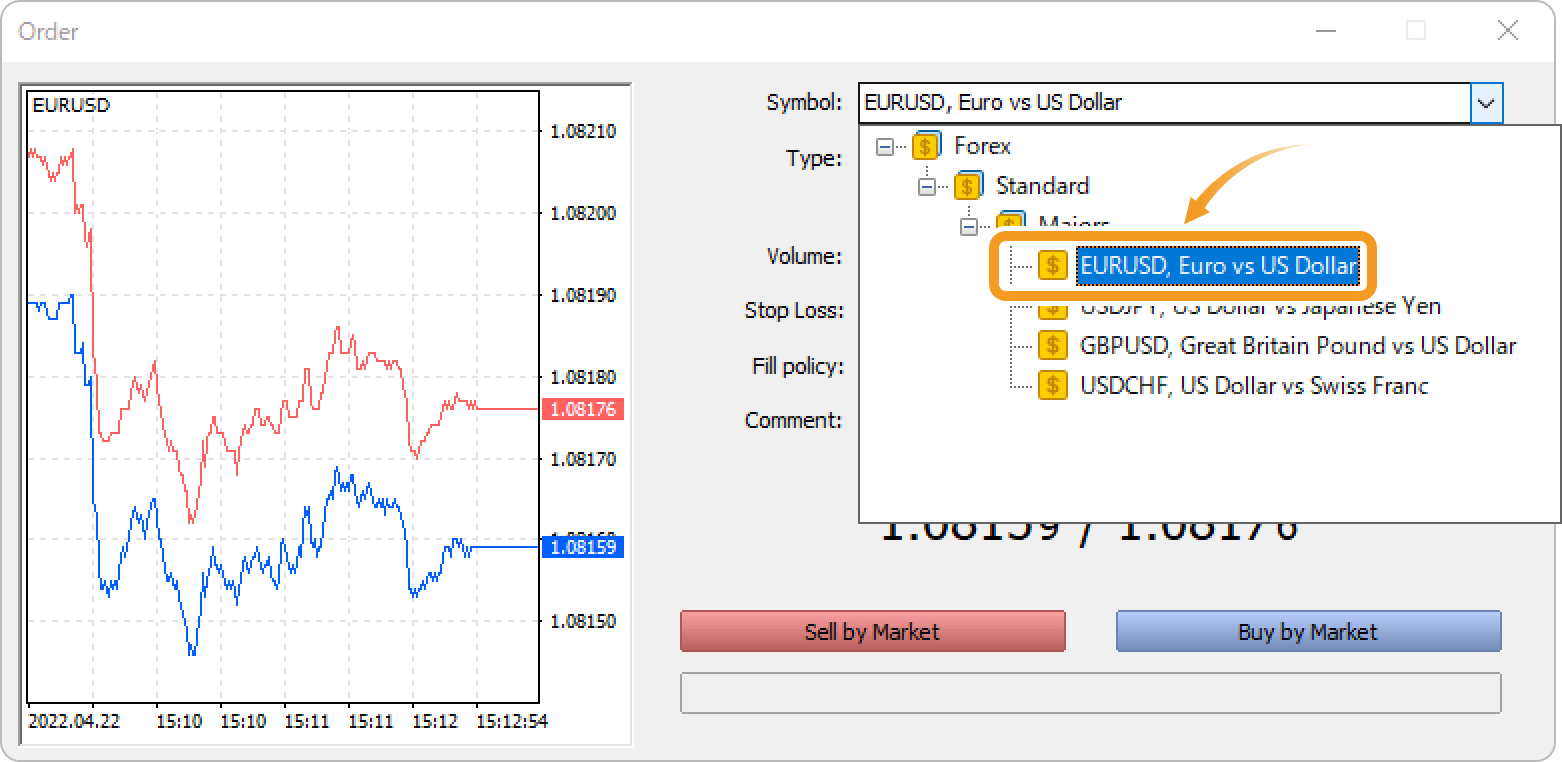Click the 2022.04.22 date axis label

tap(74, 720)
